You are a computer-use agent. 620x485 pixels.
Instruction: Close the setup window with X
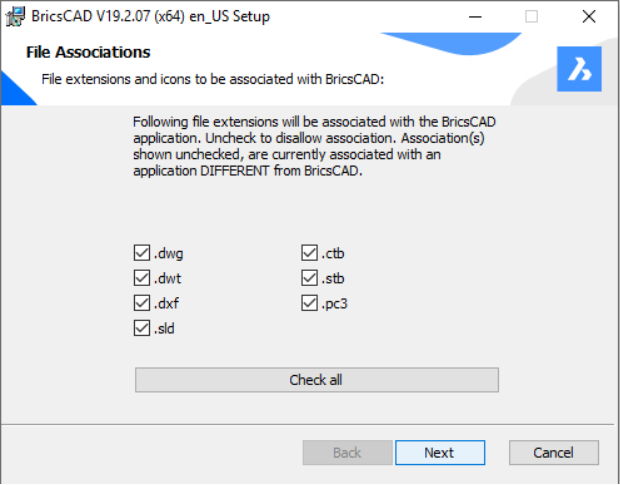pos(589,17)
